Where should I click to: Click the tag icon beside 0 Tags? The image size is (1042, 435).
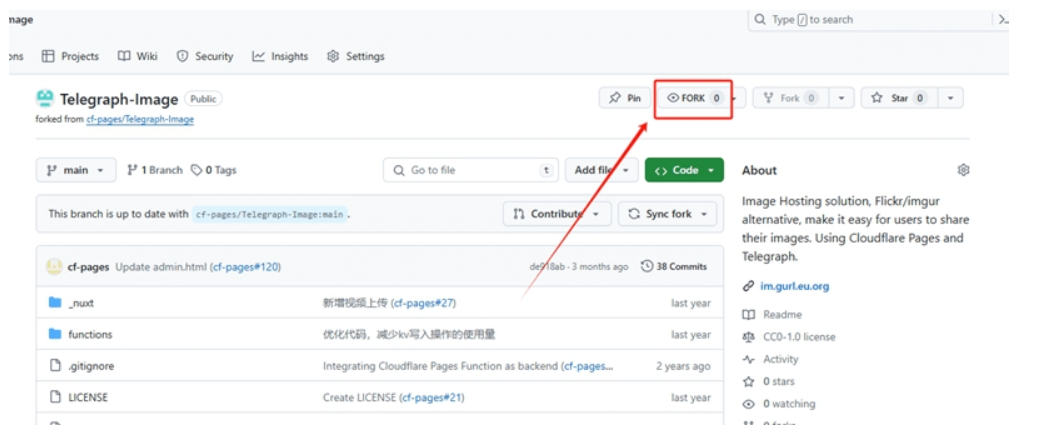pyautogui.click(x=196, y=170)
